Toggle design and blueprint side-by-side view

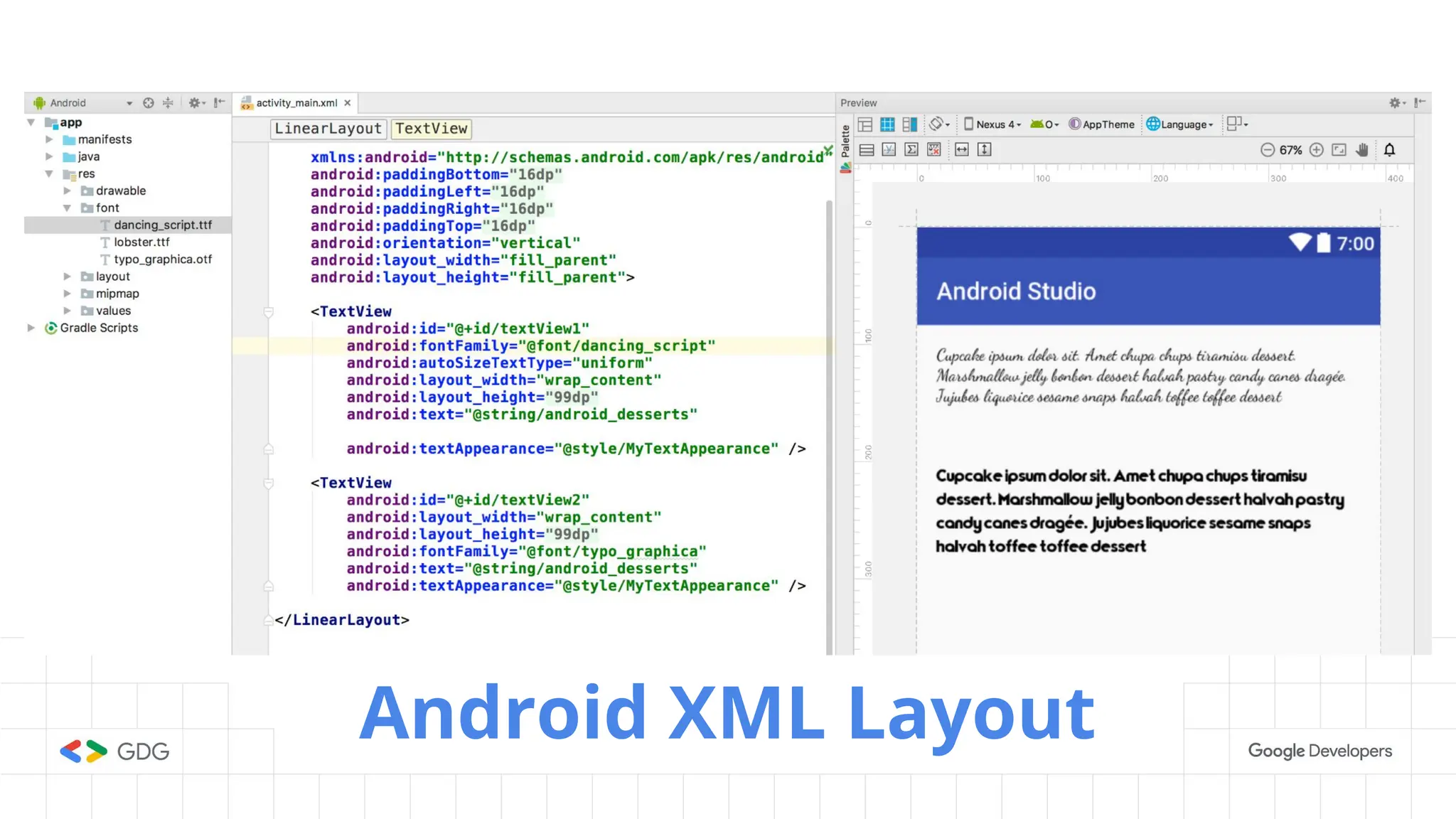pyautogui.click(x=910, y=124)
